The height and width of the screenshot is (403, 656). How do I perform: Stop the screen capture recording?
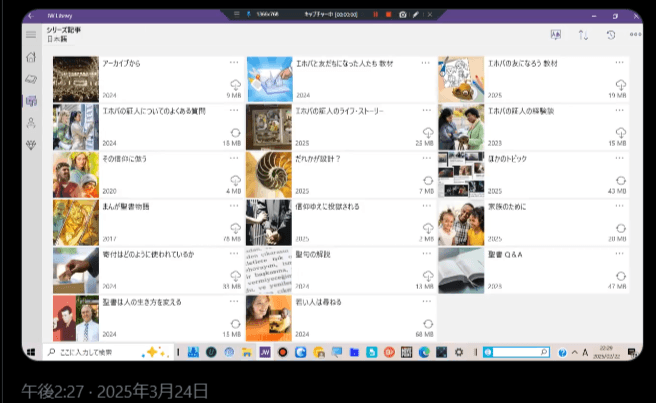coord(388,15)
